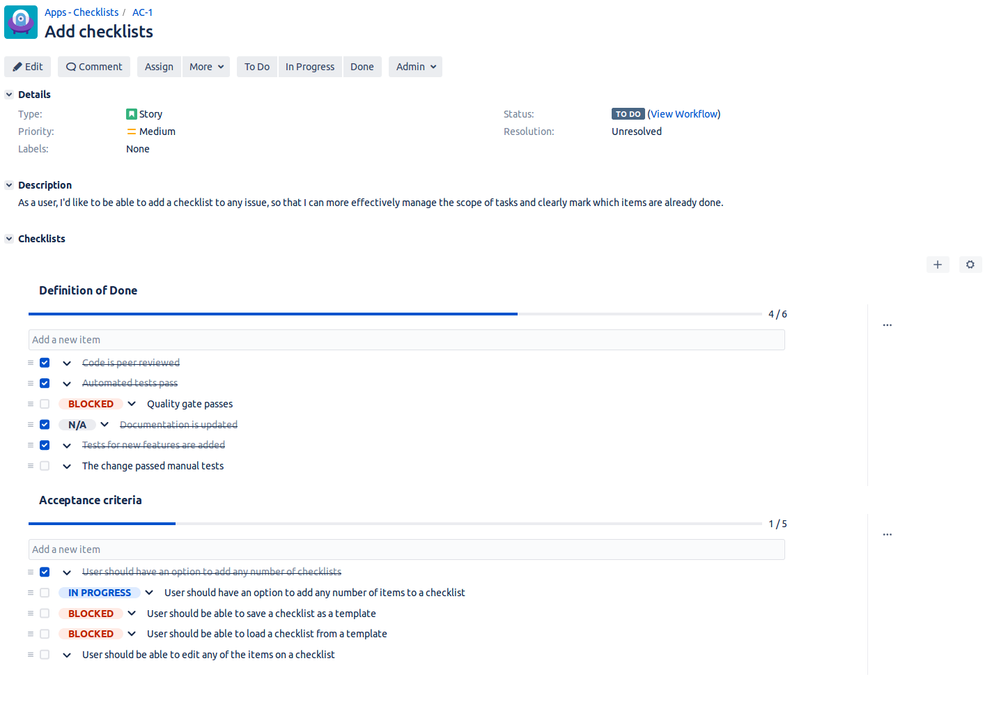Click the 4 / 6 progress count
The image size is (999, 704).
tap(777, 314)
